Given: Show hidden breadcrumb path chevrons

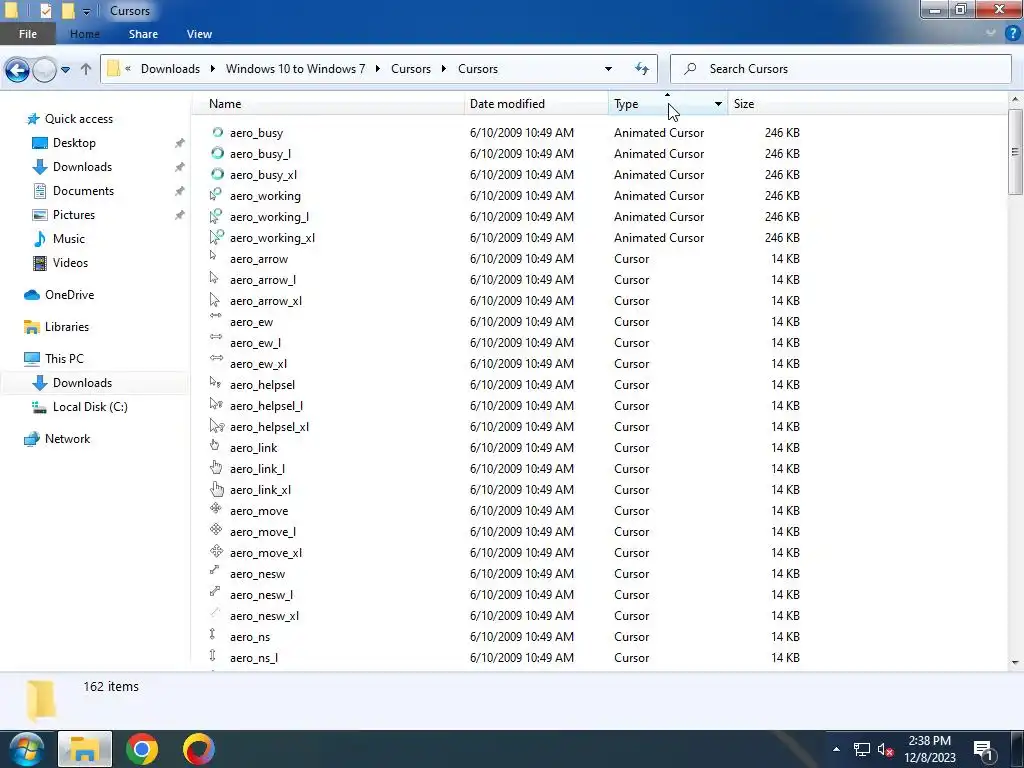Looking at the screenshot, I should [128, 69].
